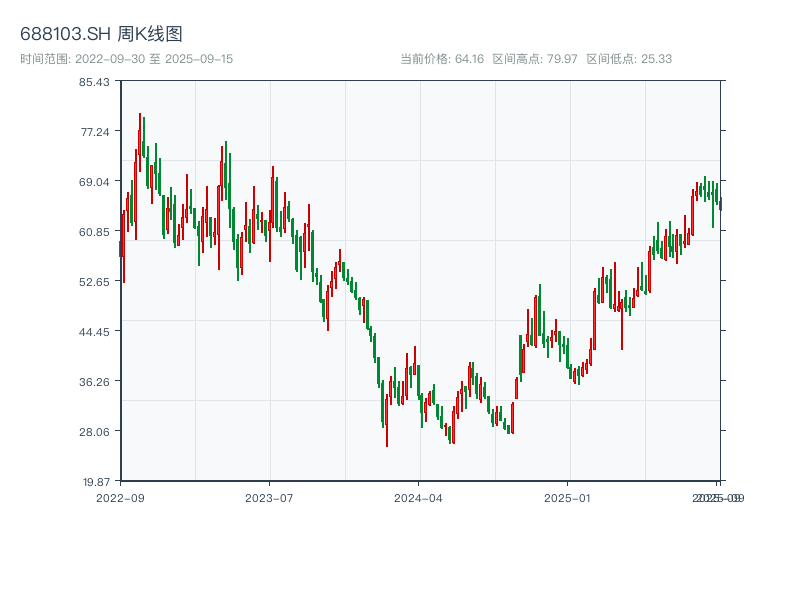Viewport: 800px width, 600px height.
Task: Click y-axis label 44.45
Action: (x=94, y=332)
